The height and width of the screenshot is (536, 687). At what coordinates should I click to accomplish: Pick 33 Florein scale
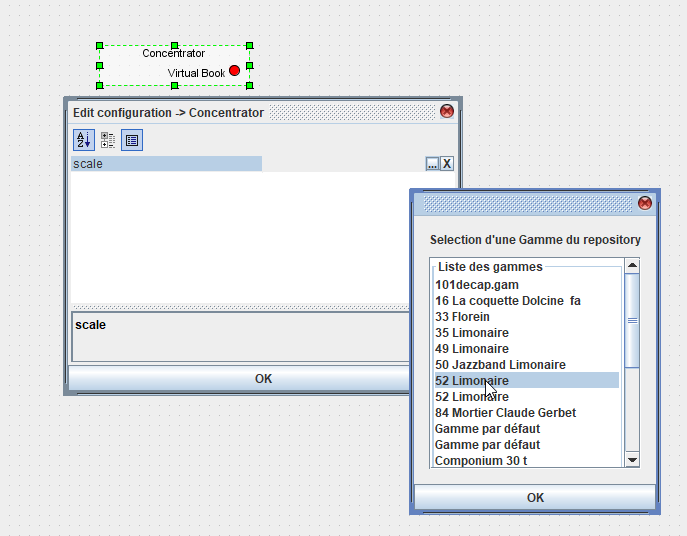coord(462,317)
